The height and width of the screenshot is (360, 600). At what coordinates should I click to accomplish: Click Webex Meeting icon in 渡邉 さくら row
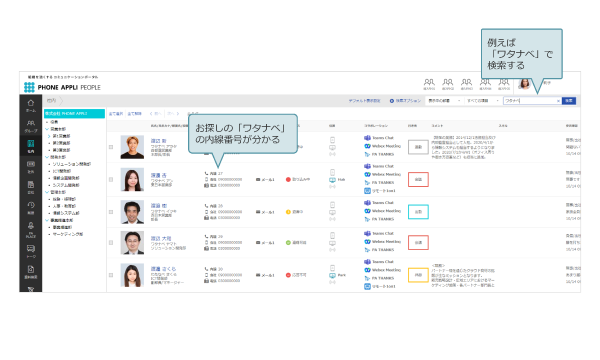(367, 270)
